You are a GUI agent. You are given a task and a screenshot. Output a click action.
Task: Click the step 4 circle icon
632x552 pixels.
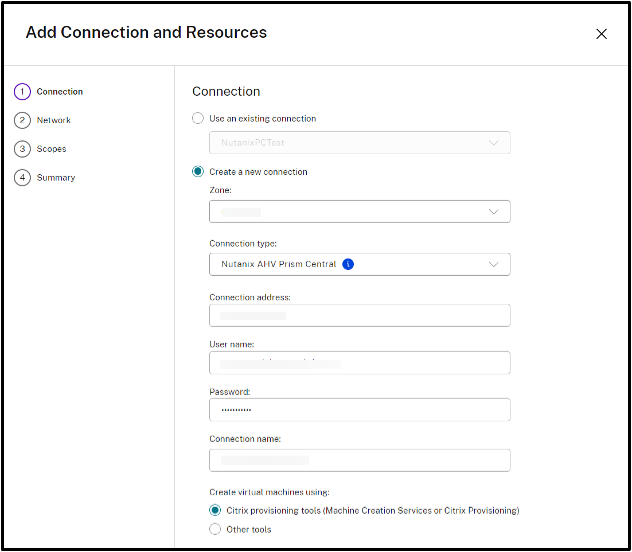pyautogui.click(x=22, y=178)
